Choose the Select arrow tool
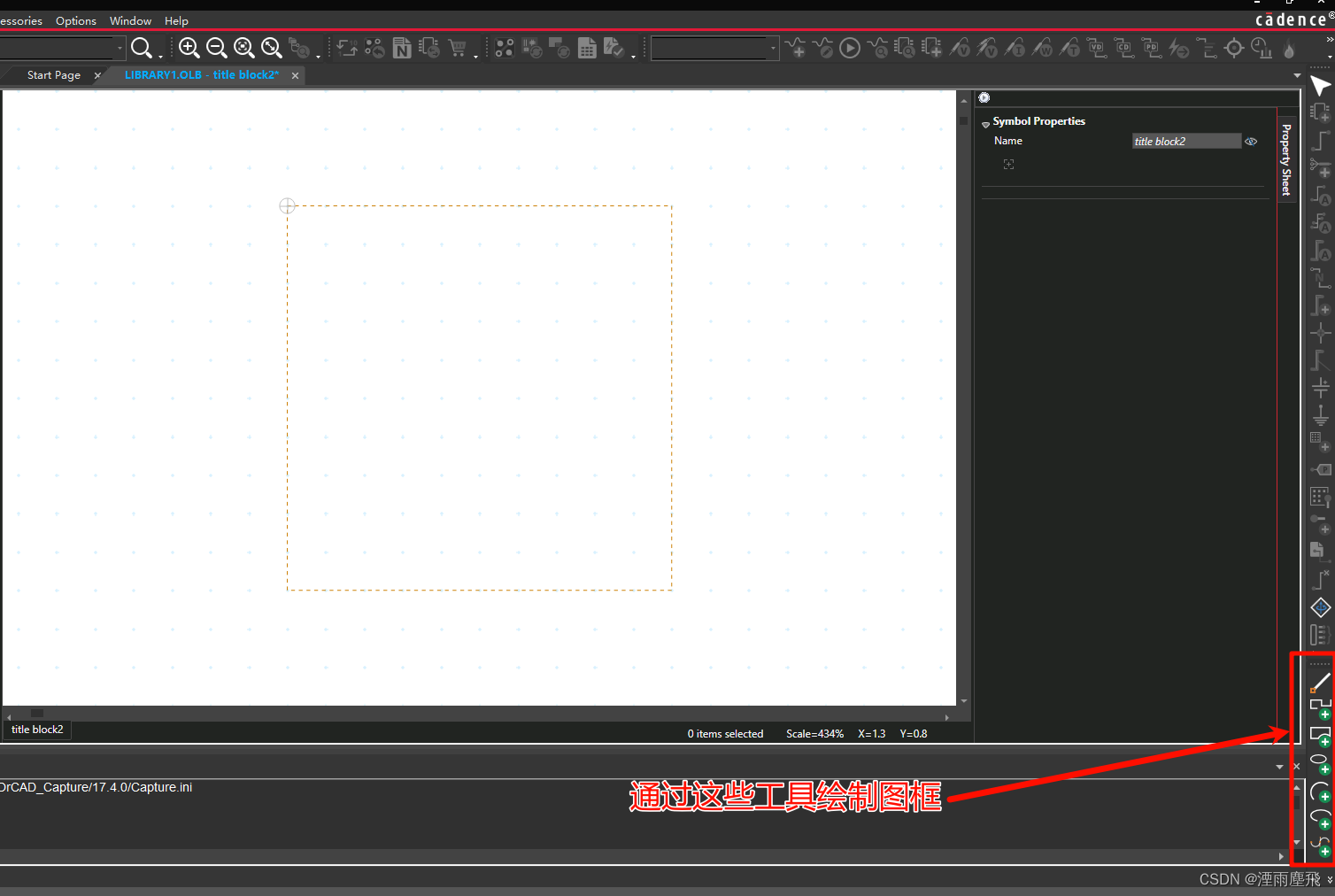 pyautogui.click(x=1320, y=86)
